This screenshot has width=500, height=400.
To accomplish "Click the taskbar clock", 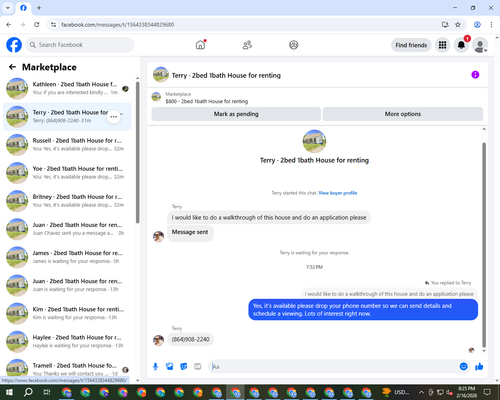I will (466, 392).
